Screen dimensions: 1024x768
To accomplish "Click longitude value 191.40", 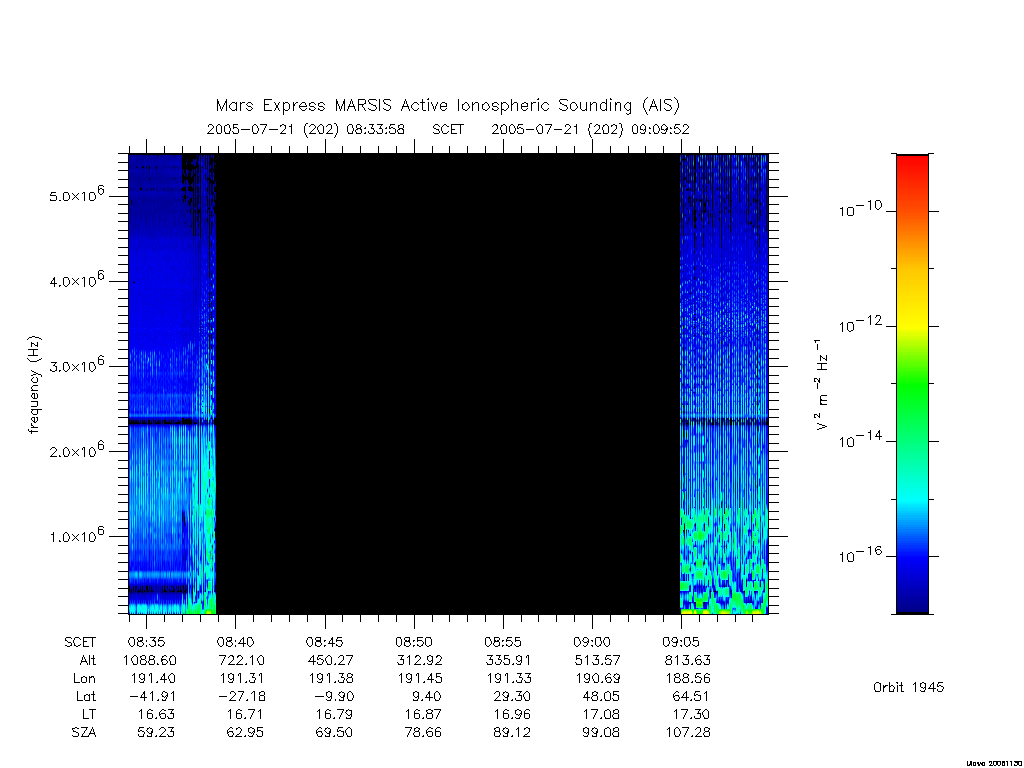I will [x=153, y=679].
